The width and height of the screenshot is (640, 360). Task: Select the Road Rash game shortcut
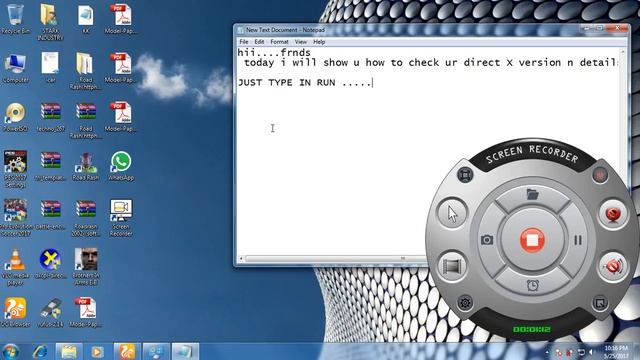[x=86, y=166]
